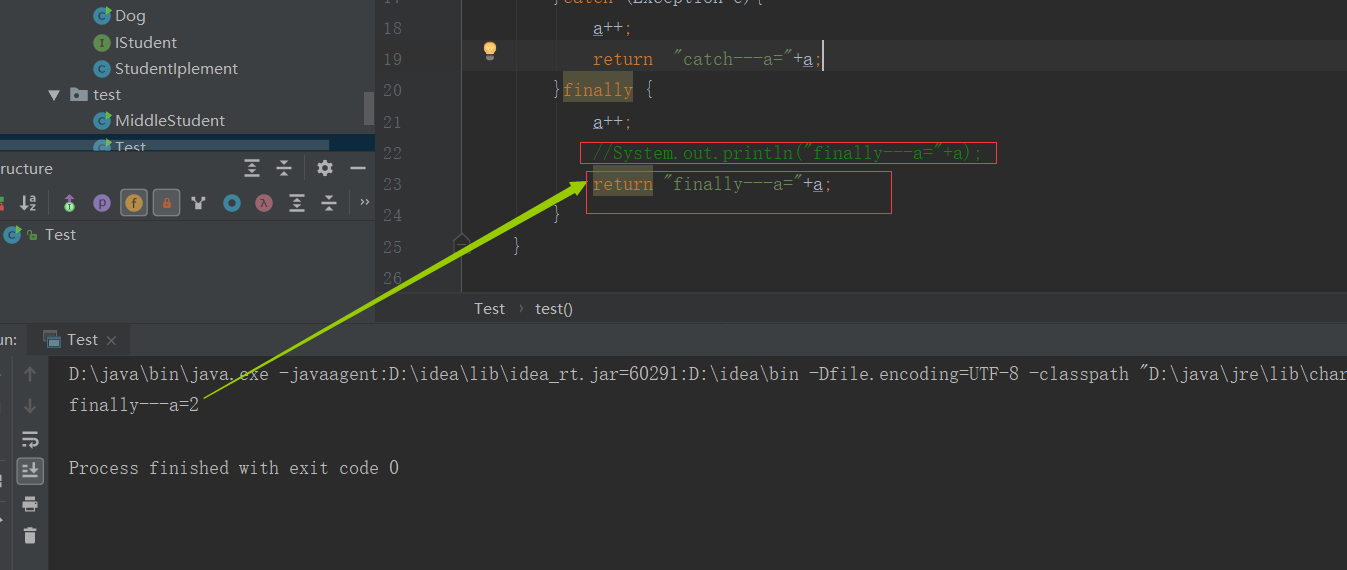Collapse all via icon beside the >> chevron
Image resolution: width=1347 pixels, height=570 pixels.
pyautogui.click(x=329, y=203)
